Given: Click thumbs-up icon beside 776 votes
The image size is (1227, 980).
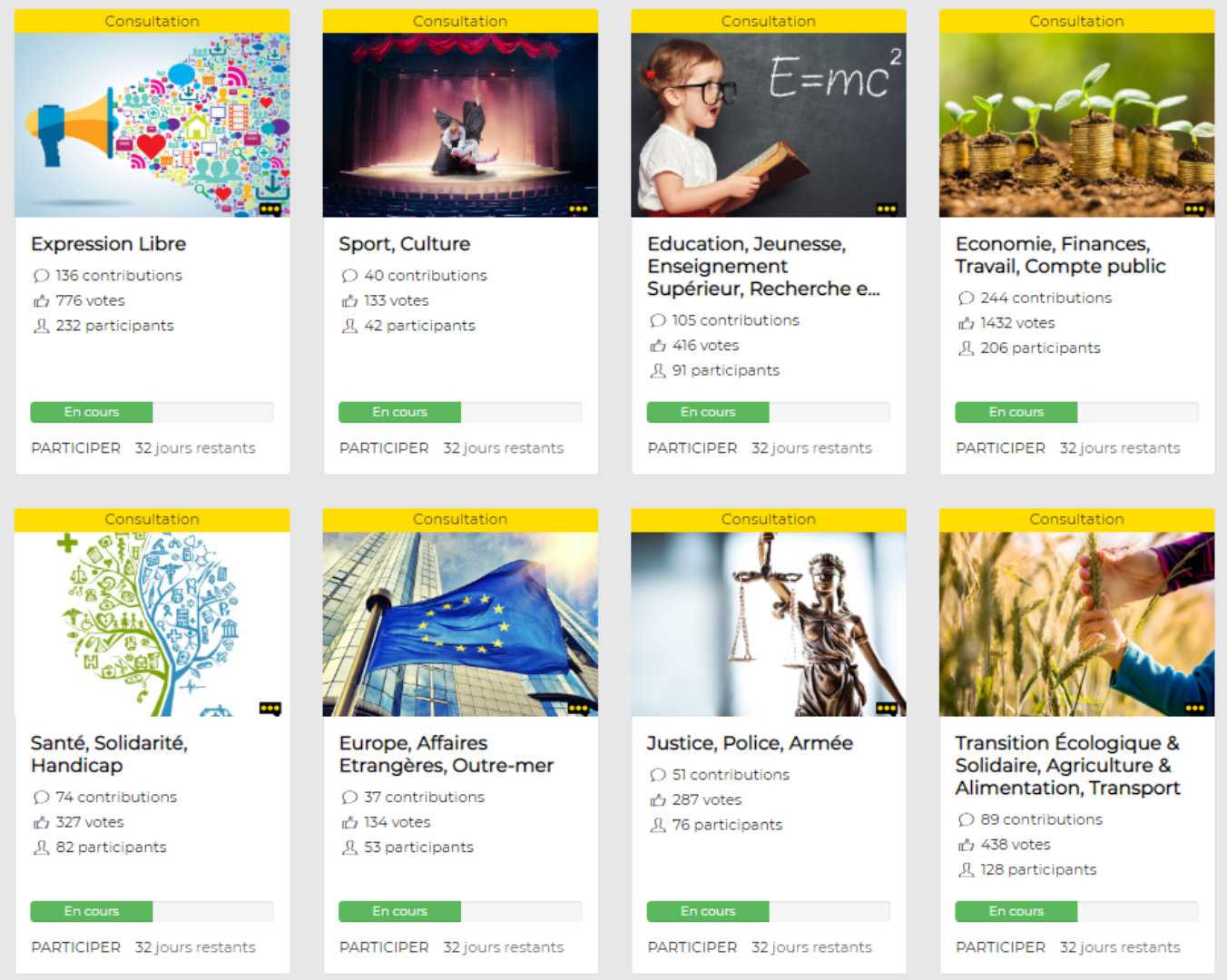Looking at the screenshot, I should coord(41,300).
